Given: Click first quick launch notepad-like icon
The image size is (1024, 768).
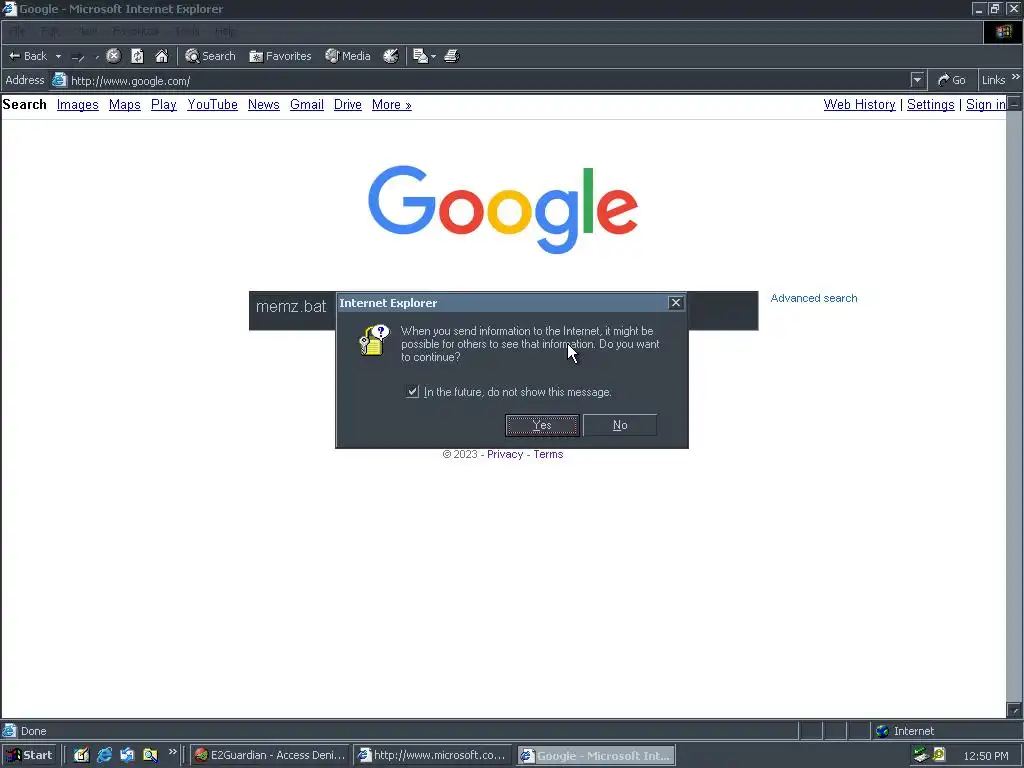Looking at the screenshot, I should click(81, 755).
